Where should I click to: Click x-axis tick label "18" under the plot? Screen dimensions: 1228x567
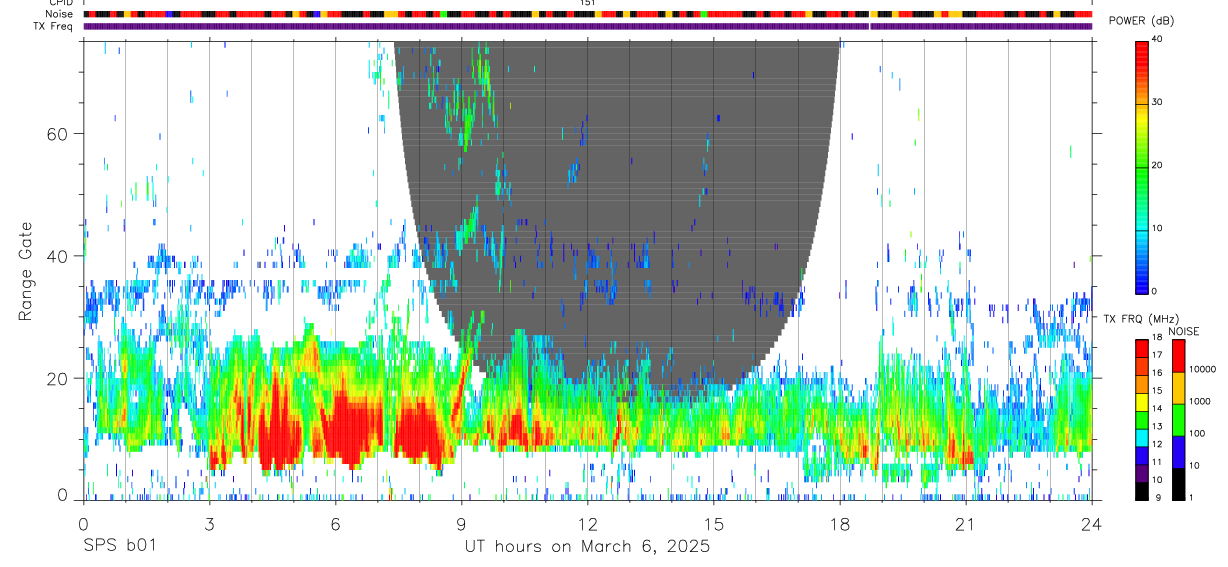840,523
